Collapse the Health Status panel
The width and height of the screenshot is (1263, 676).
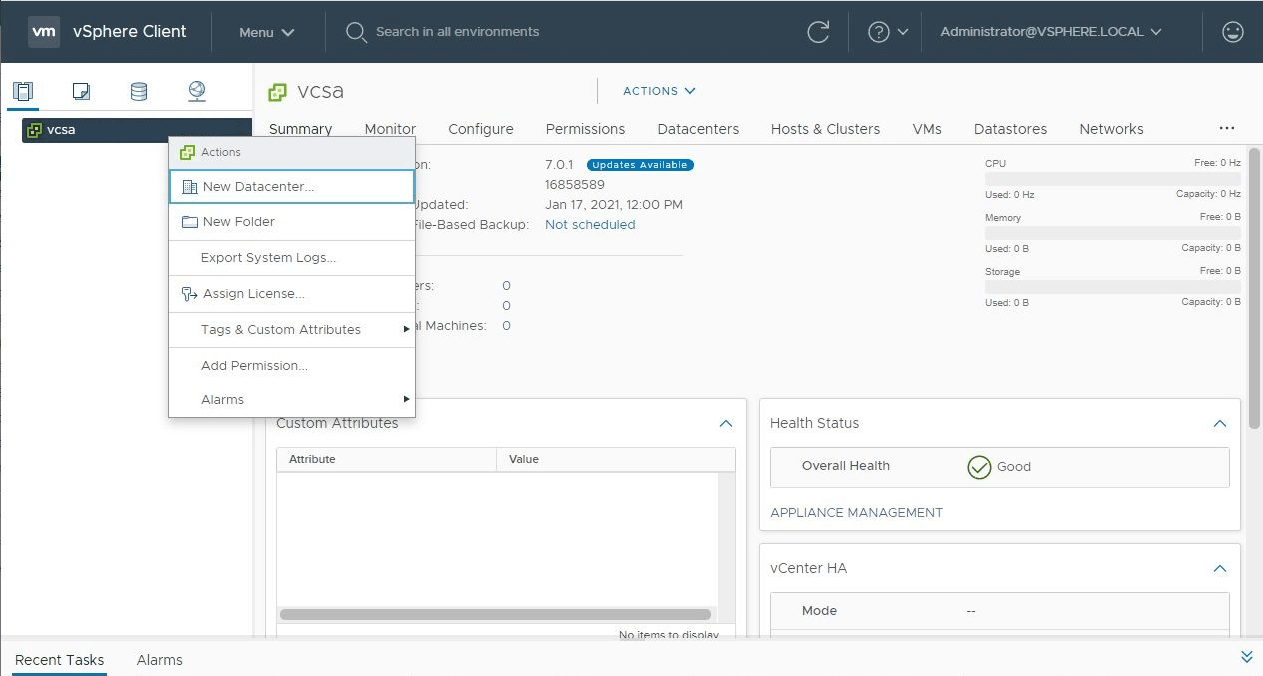coord(1219,424)
